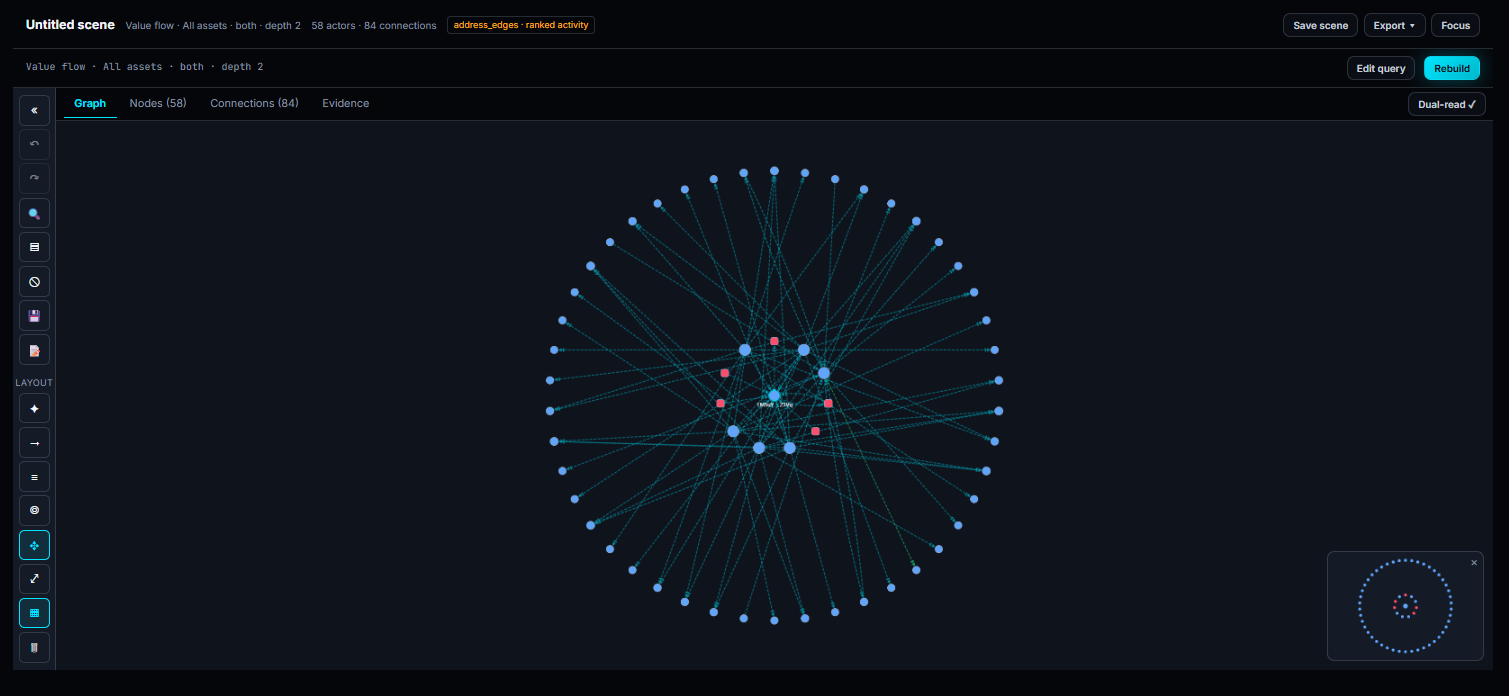
Task: Open the Export dropdown menu
Action: click(x=1394, y=25)
